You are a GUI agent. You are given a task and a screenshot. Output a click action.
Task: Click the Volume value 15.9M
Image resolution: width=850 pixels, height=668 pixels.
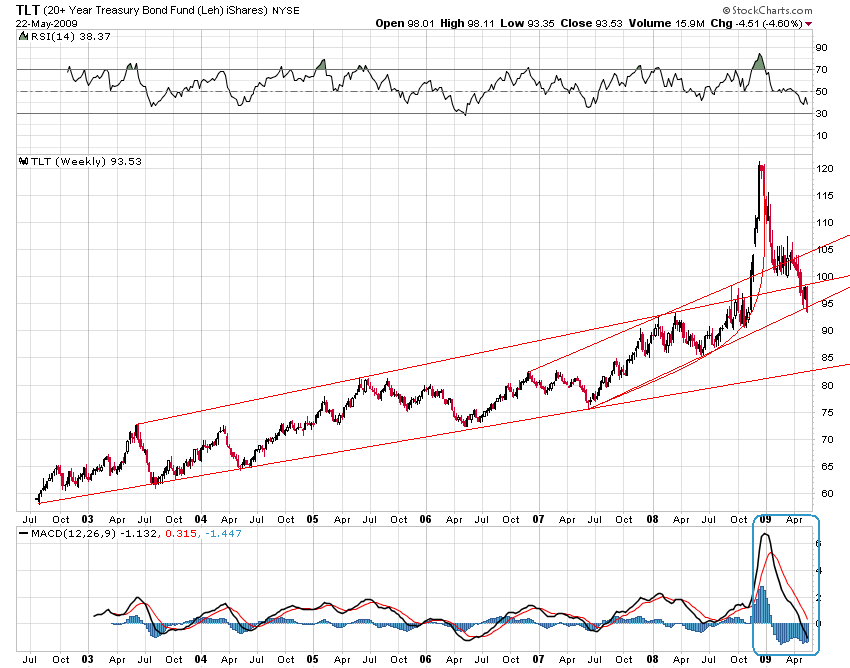(x=690, y=23)
